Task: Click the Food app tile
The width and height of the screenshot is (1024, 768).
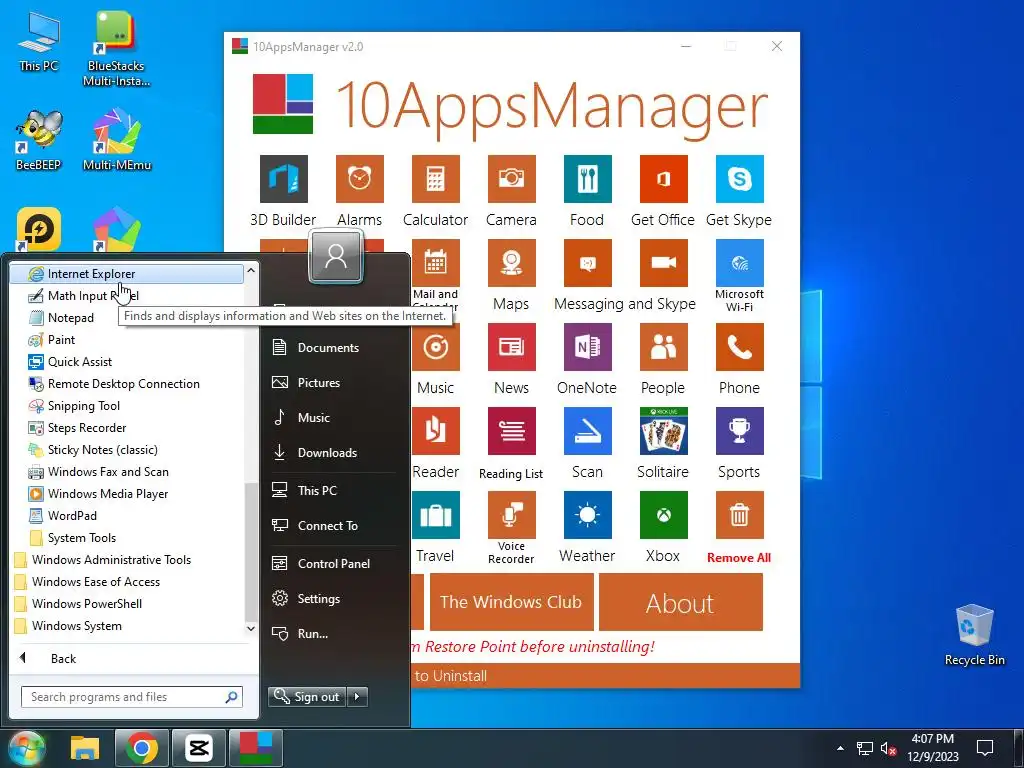Action: [x=587, y=179]
